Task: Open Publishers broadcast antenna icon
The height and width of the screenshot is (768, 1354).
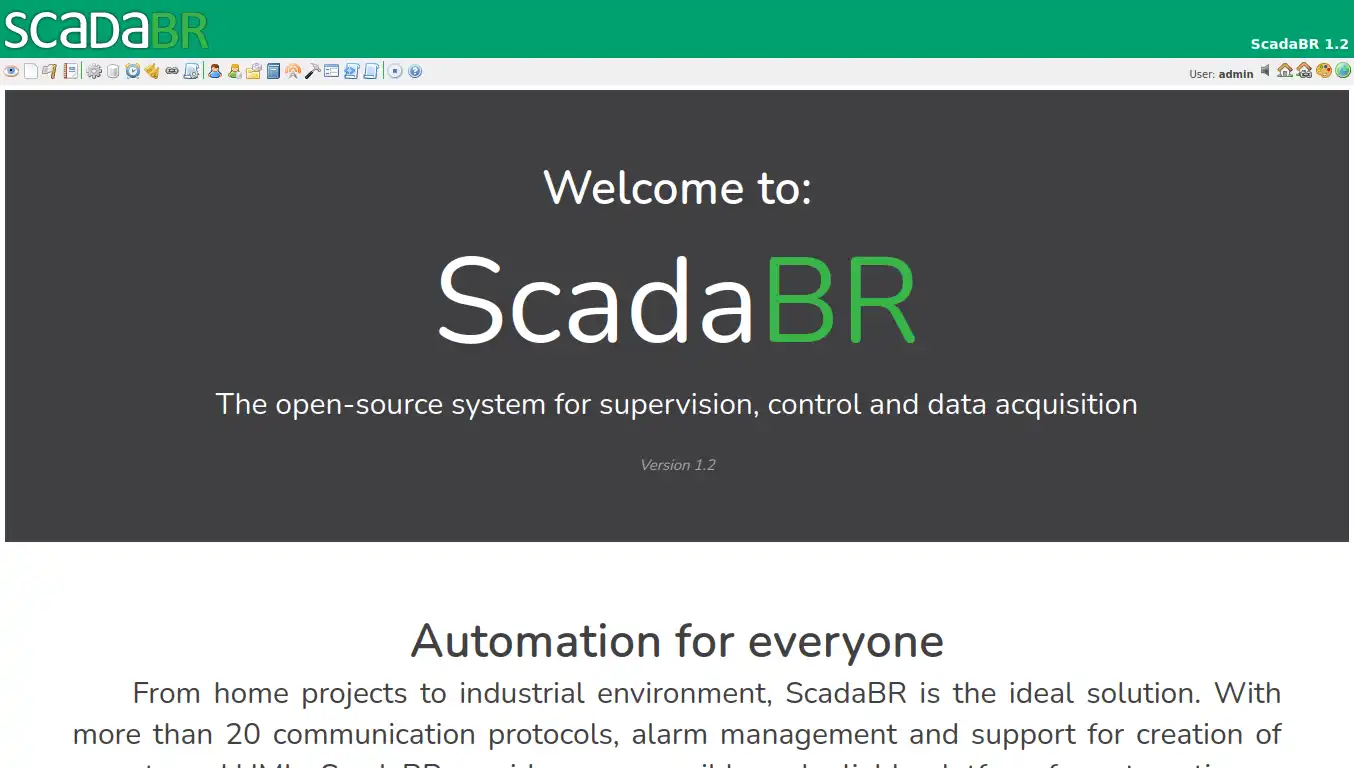Action: pyautogui.click(x=293, y=71)
